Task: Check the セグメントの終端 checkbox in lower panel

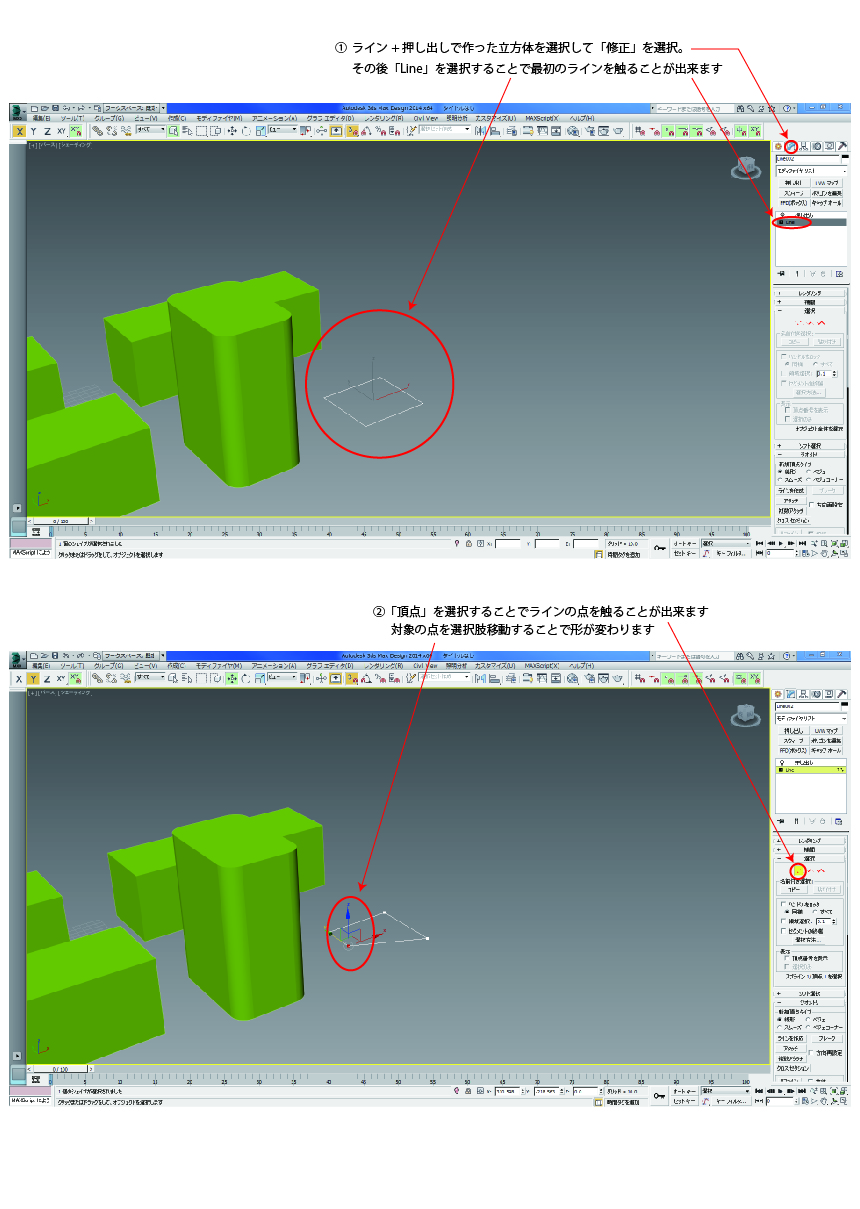Action: pos(785,931)
